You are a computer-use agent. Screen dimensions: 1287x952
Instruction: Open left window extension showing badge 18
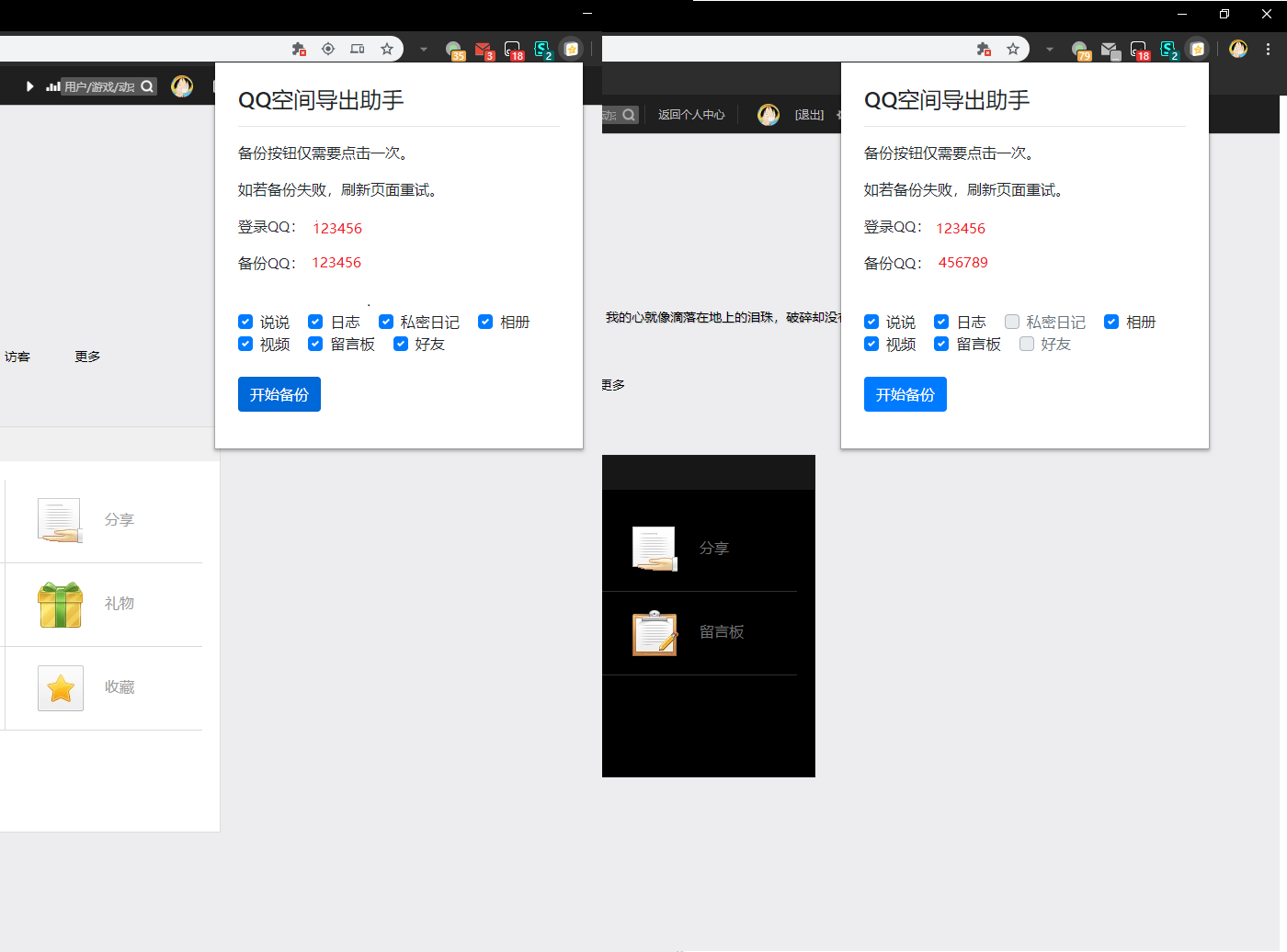(514, 51)
